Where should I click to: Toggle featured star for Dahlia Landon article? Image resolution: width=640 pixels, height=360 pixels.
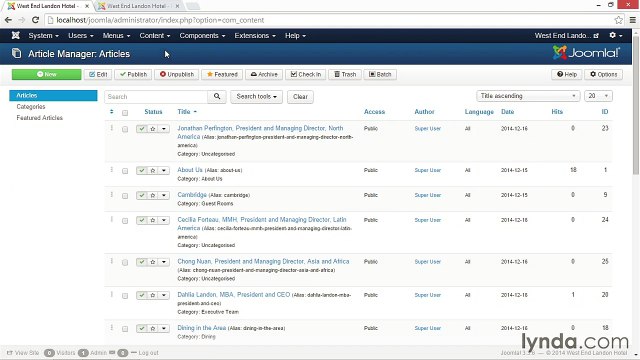point(153,295)
